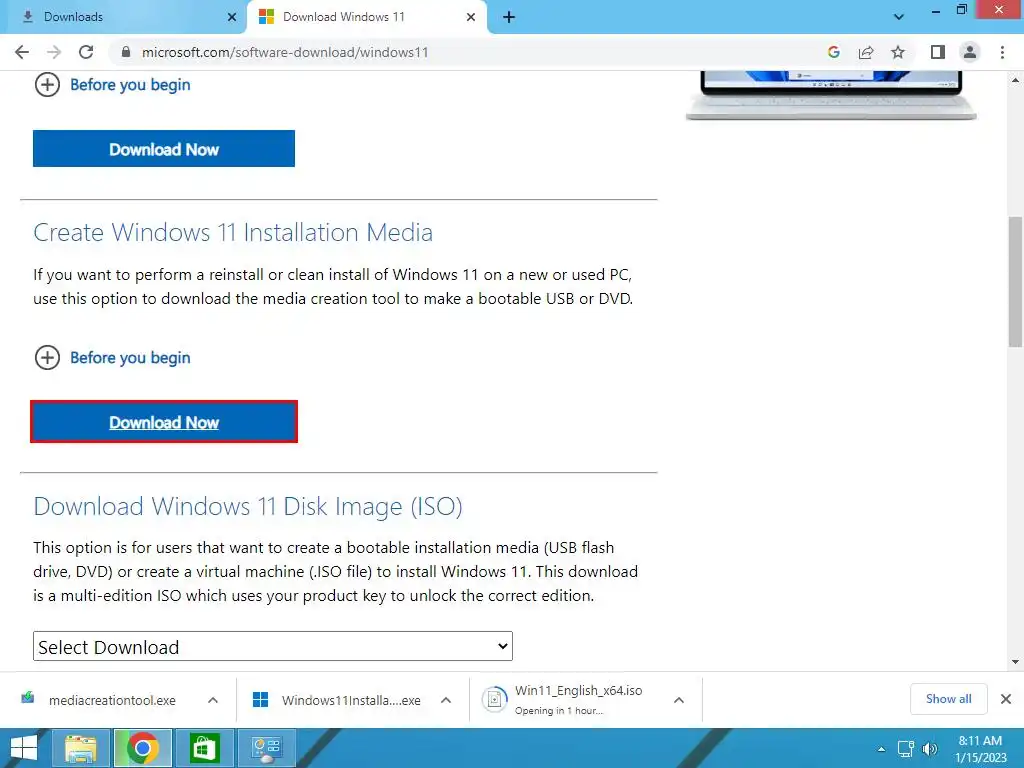
Task: Share this page via share icon
Action: [x=866, y=52]
